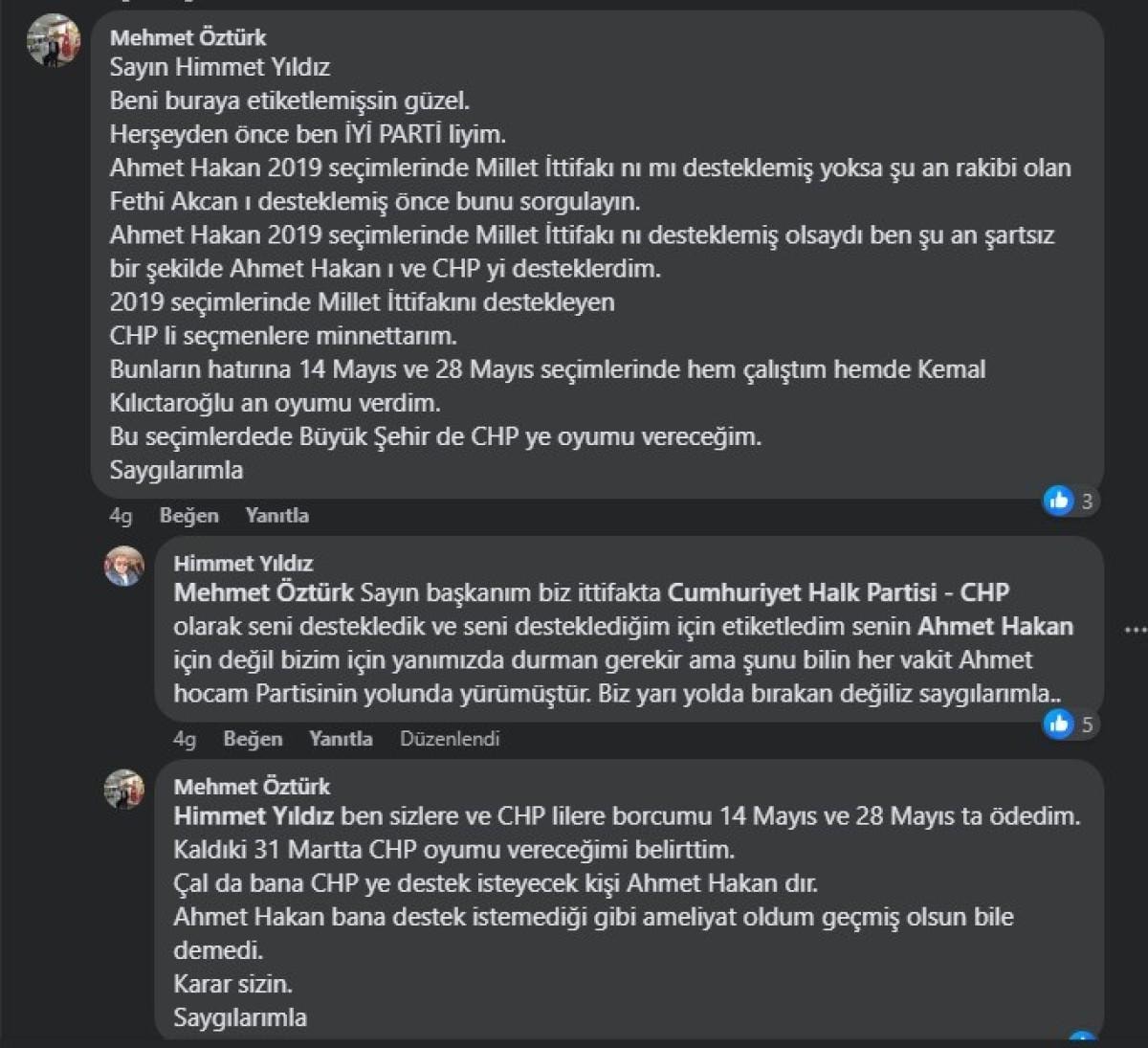Open the author name on the top comment

(188, 37)
